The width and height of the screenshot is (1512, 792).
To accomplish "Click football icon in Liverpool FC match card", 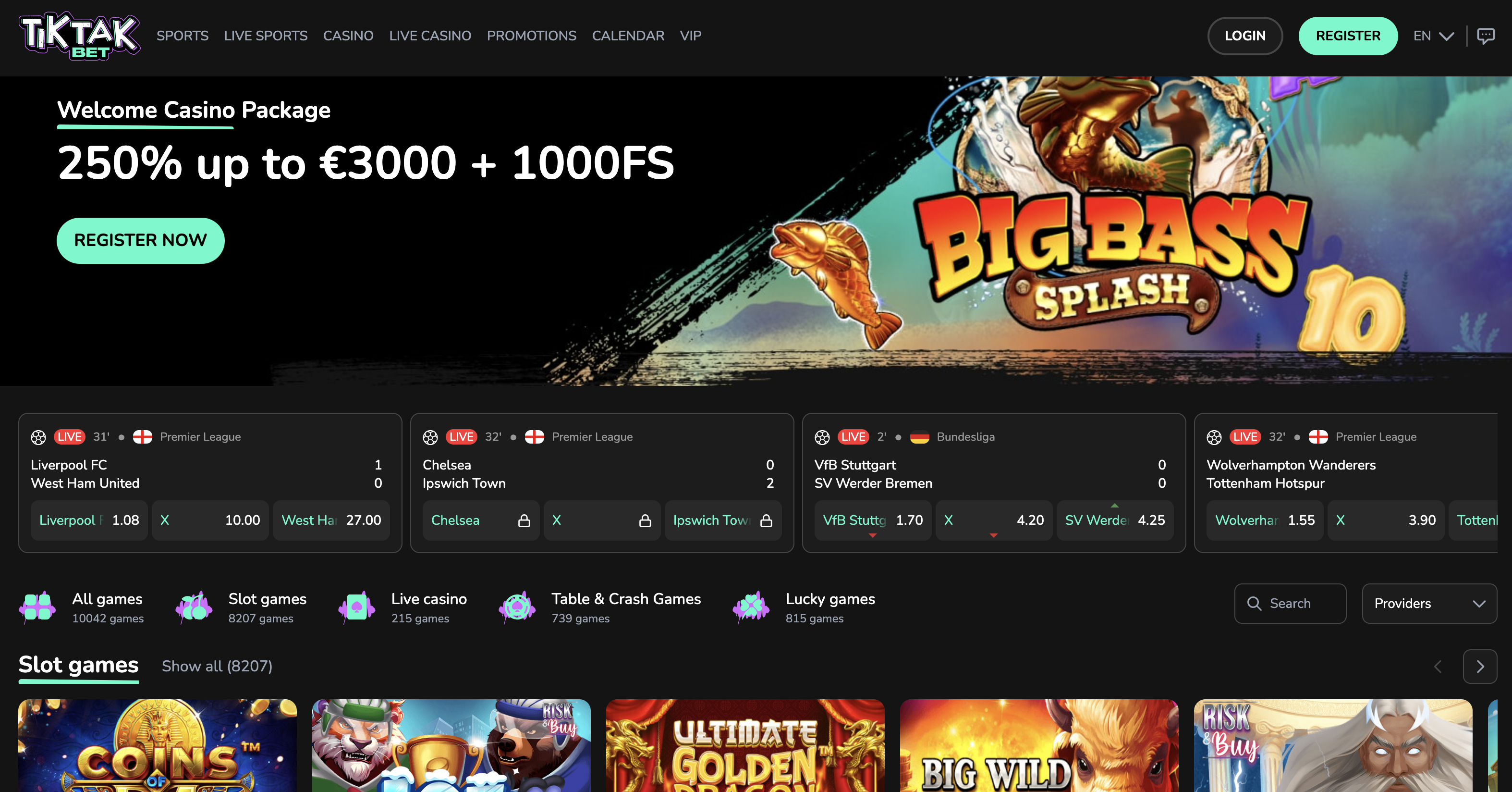I will click(x=38, y=437).
